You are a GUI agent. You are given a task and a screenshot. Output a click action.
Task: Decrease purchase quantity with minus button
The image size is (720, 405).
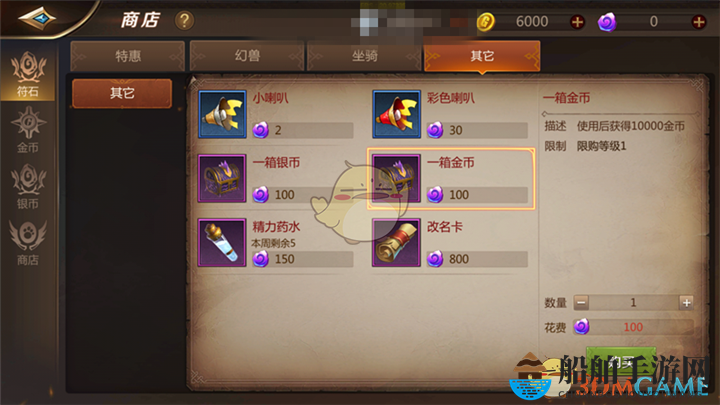[581, 303]
